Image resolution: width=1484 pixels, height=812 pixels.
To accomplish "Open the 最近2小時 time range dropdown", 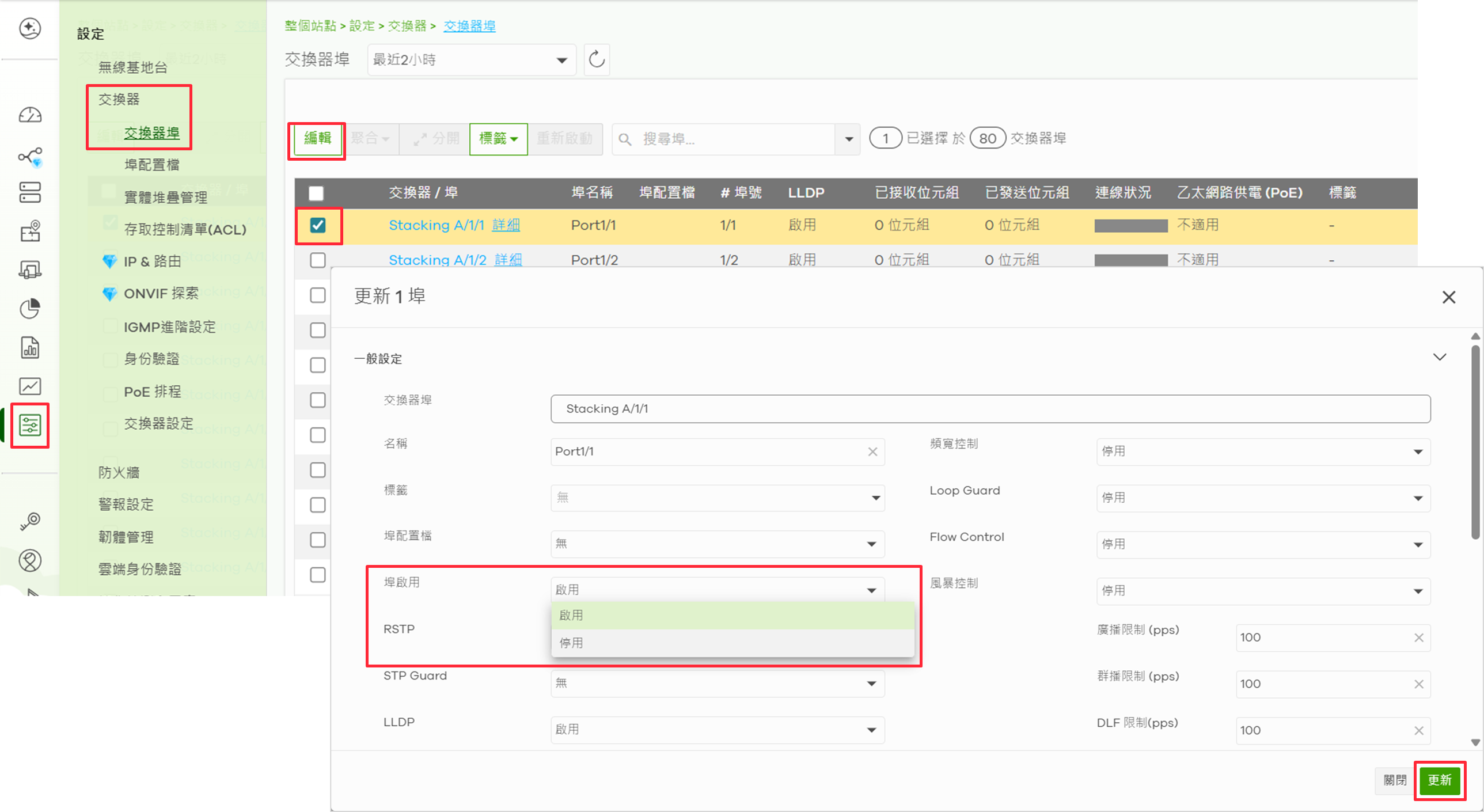I will point(471,60).
